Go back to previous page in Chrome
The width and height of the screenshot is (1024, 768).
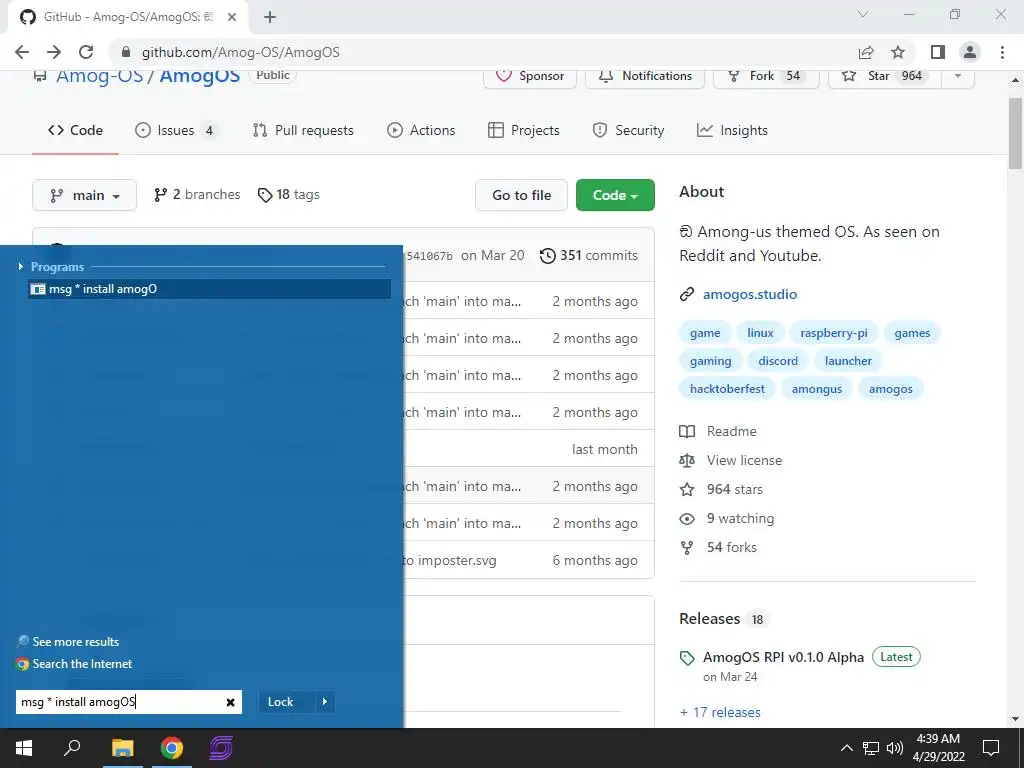tap(22, 52)
